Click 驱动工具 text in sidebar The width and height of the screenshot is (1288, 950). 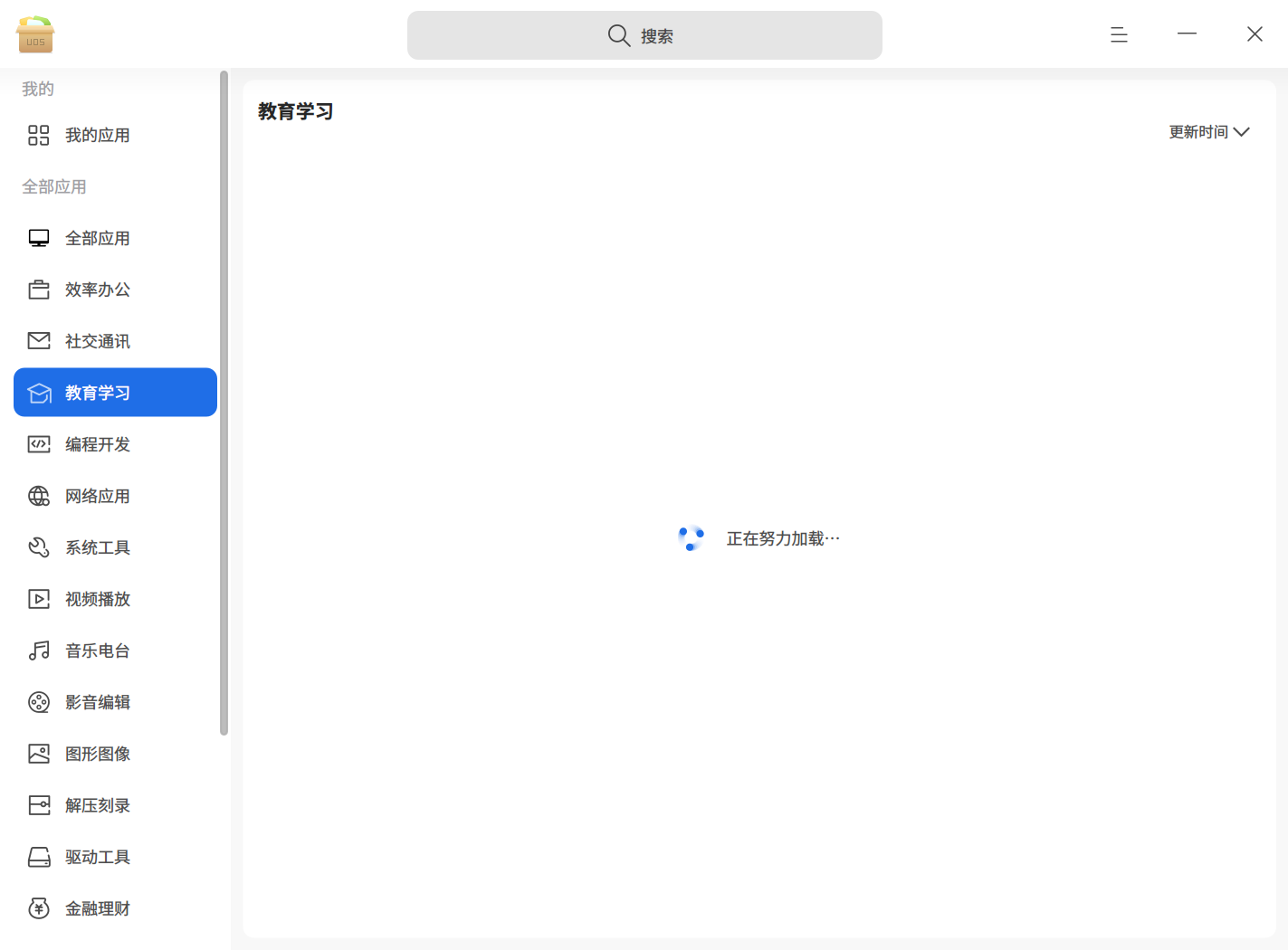(x=98, y=858)
